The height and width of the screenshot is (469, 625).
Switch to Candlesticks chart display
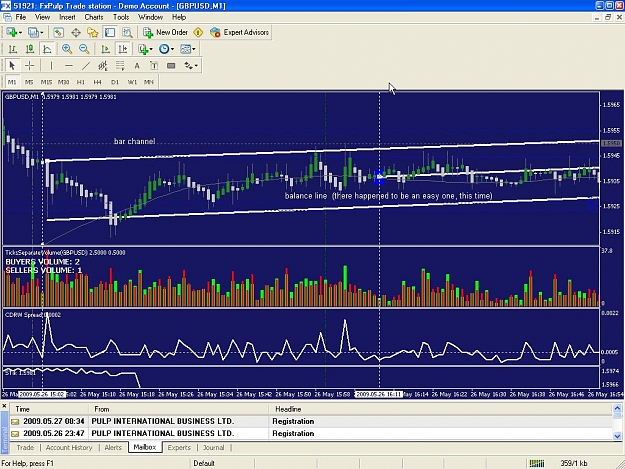pyautogui.click(x=30, y=49)
